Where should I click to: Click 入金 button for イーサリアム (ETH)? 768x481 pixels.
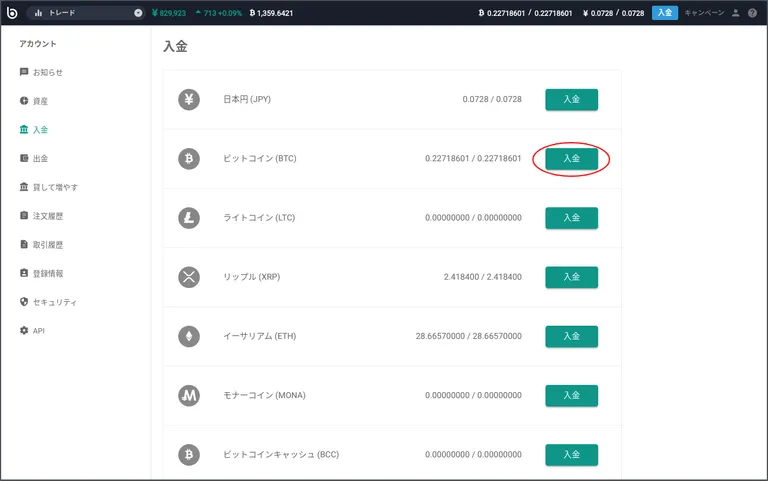pos(572,337)
